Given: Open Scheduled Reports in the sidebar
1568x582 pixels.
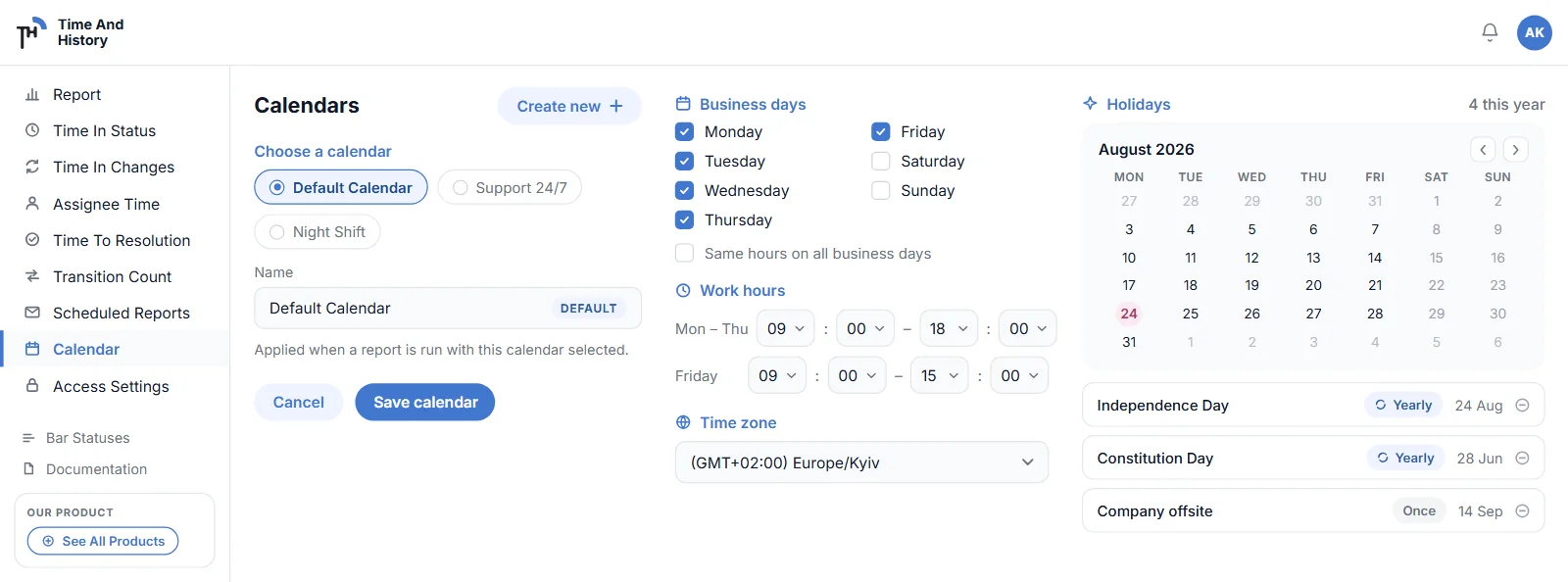Looking at the screenshot, I should click(115, 313).
